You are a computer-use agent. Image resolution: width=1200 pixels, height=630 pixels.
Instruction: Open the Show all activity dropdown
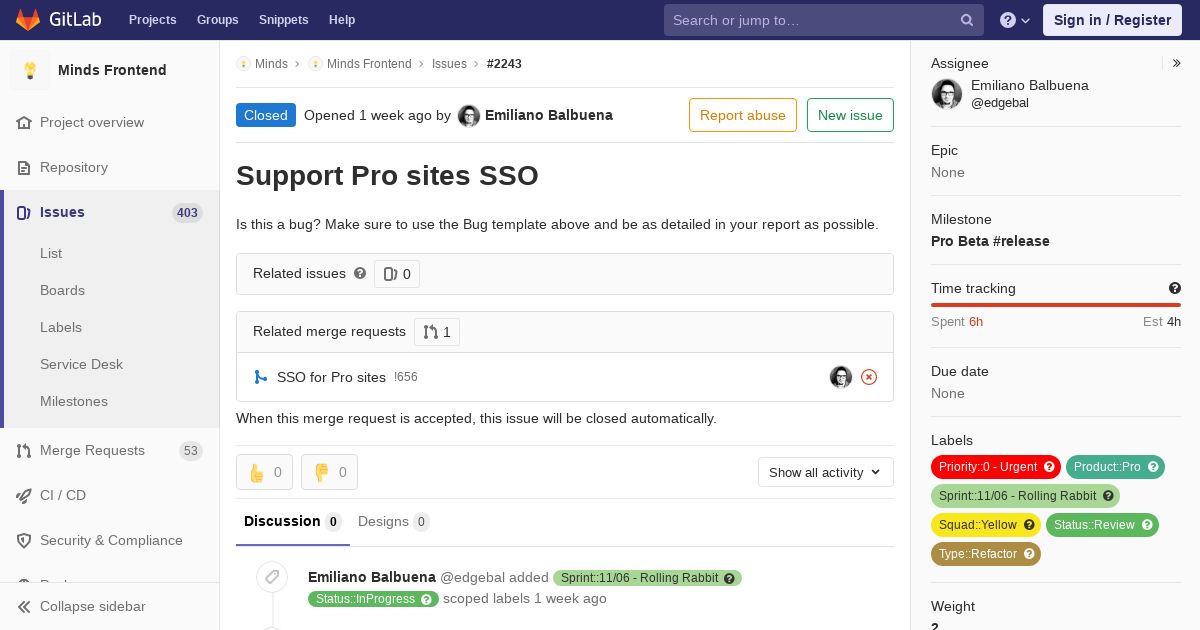(825, 472)
